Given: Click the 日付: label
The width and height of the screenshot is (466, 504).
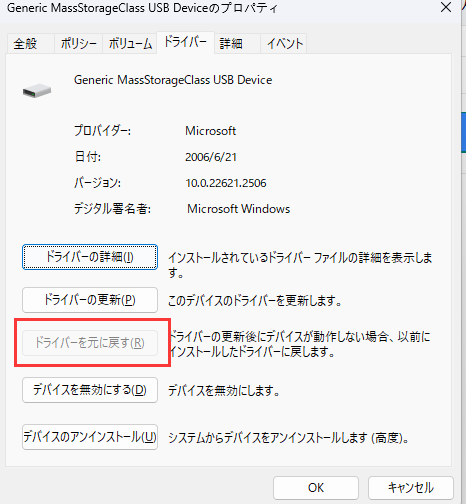Looking at the screenshot, I should 88,157.
